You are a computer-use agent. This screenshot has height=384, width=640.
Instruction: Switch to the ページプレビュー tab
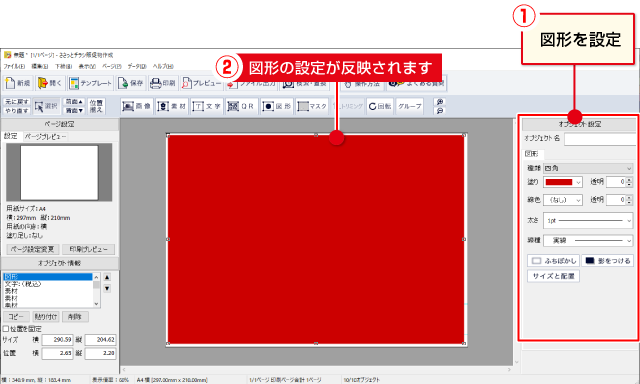tap(45, 136)
